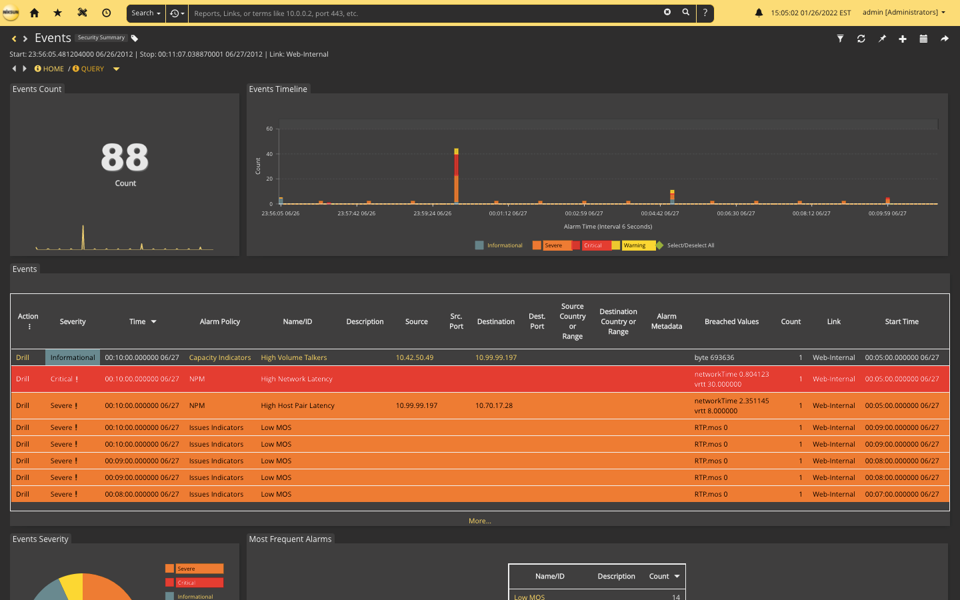Open the calendar time range icon
The image size is (960, 600).
tap(923, 39)
